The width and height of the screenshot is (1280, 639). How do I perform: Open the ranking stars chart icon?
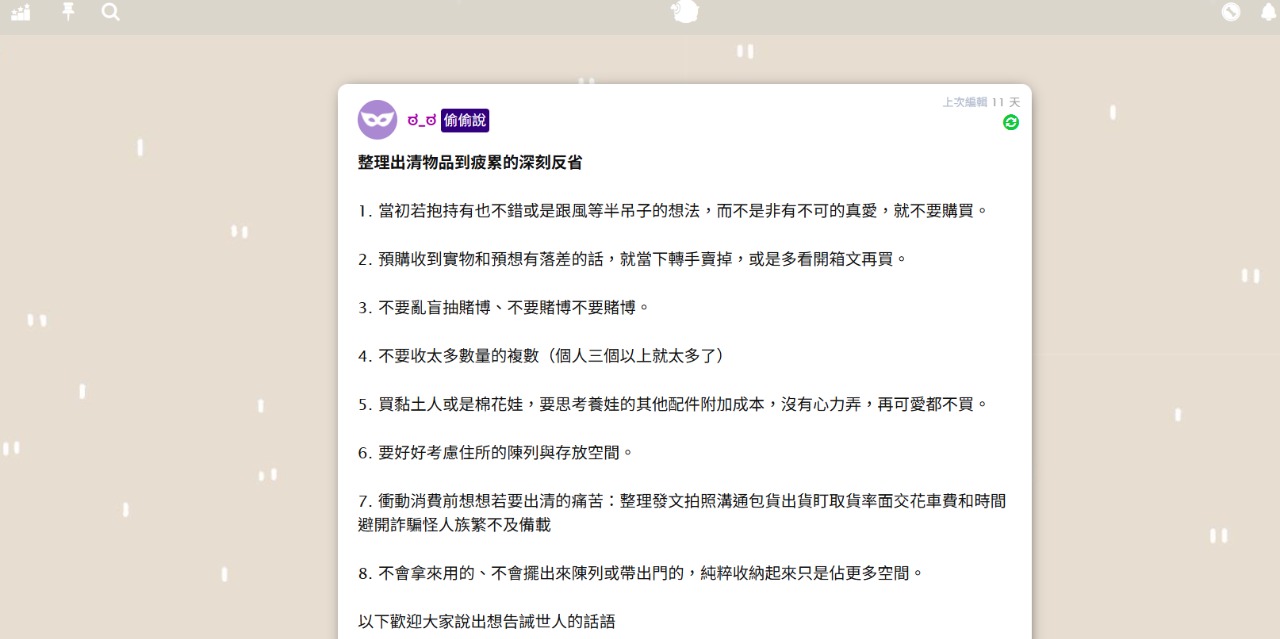(x=20, y=12)
